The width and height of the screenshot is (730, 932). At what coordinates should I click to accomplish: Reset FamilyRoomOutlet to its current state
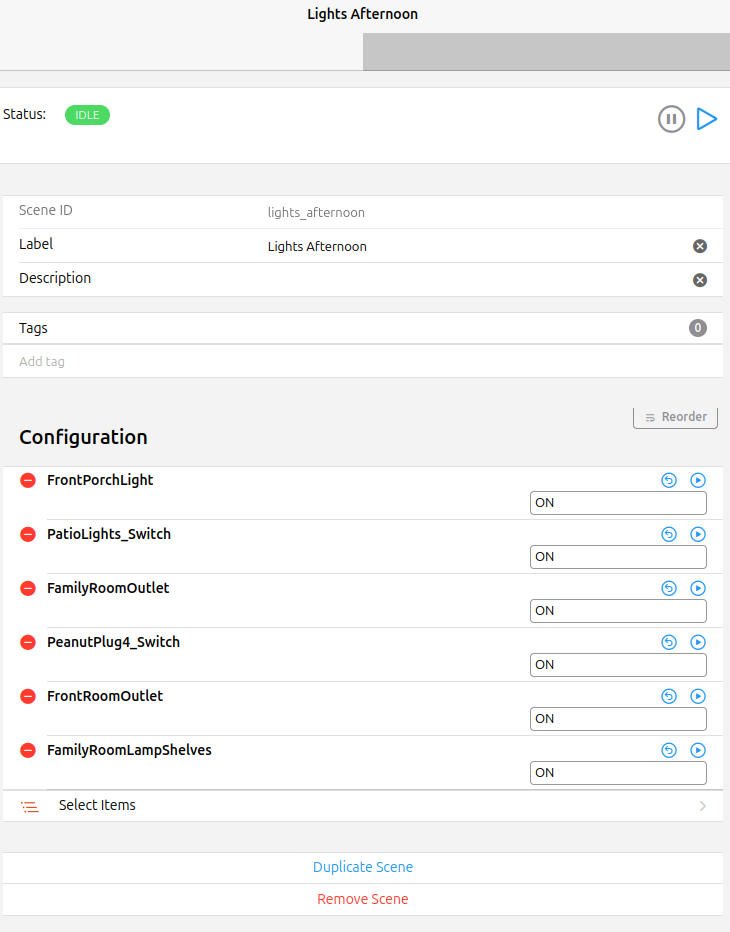pyautogui.click(x=669, y=588)
